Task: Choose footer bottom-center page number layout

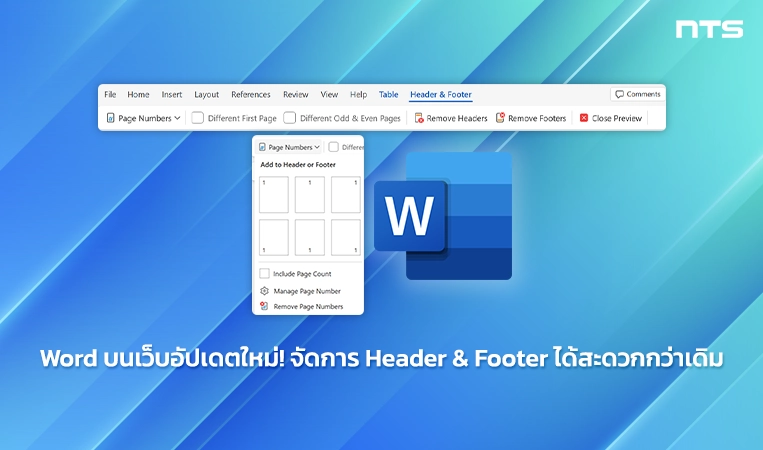Action: point(309,237)
